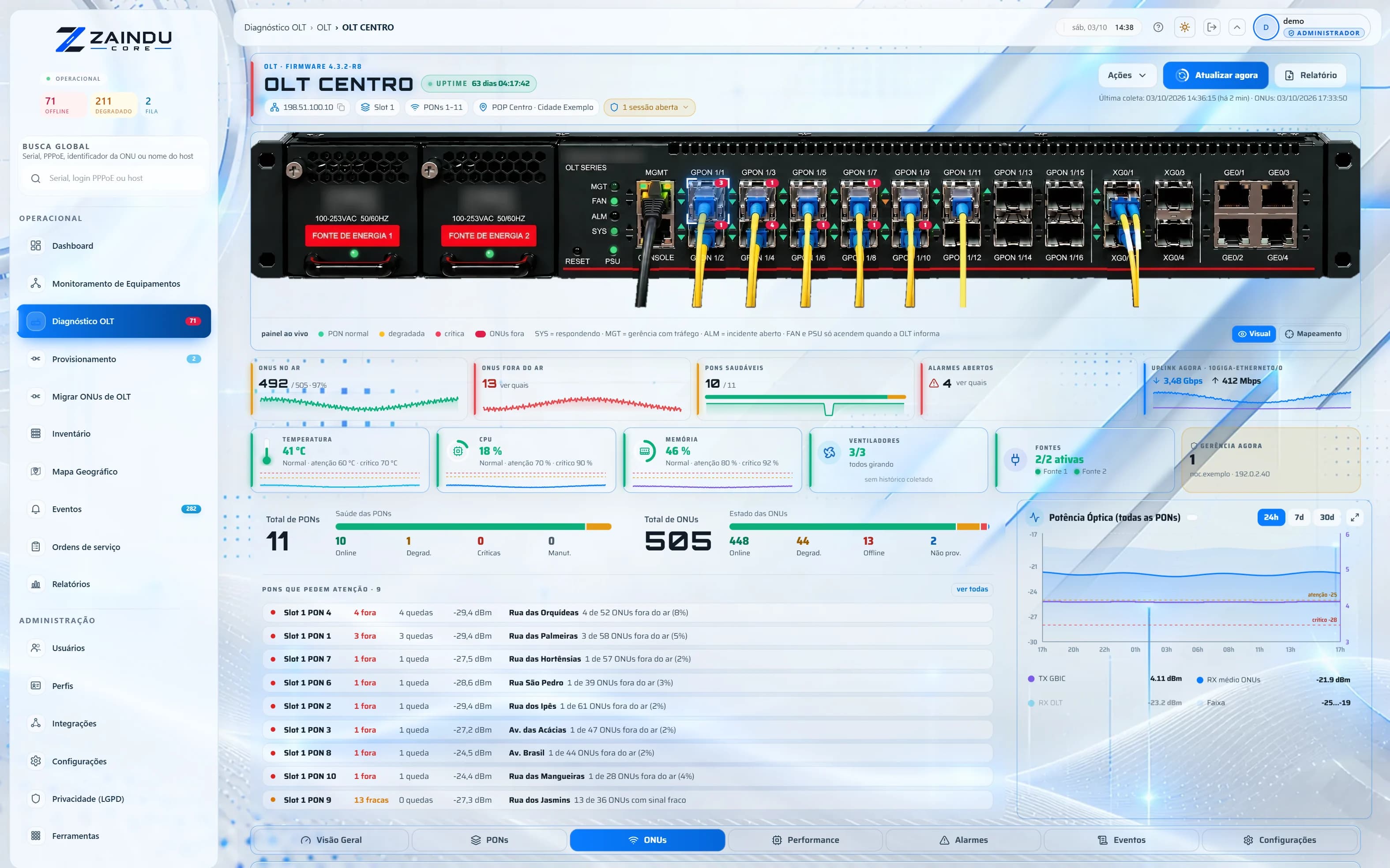Toggle the light/dark theme sun icon
The width and height of the screenshot is (1390, 868).
[x=1184, y=27]
